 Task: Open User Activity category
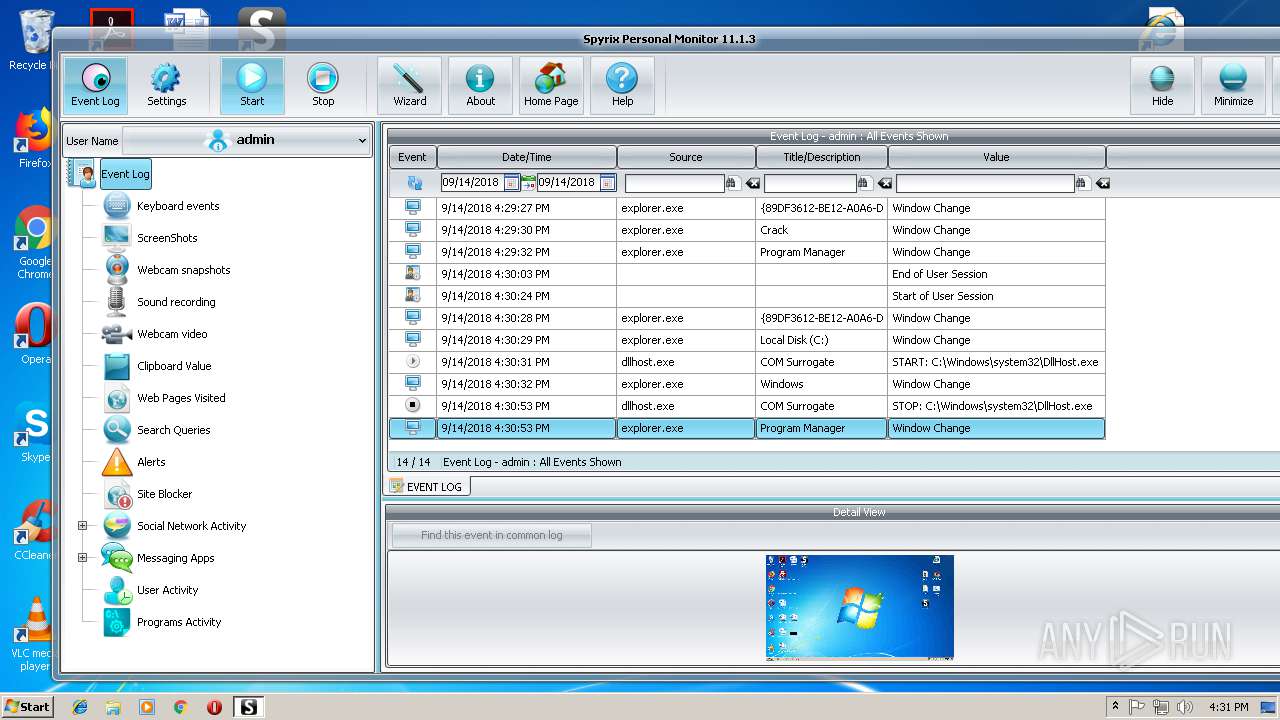click(x=167, y=590)
